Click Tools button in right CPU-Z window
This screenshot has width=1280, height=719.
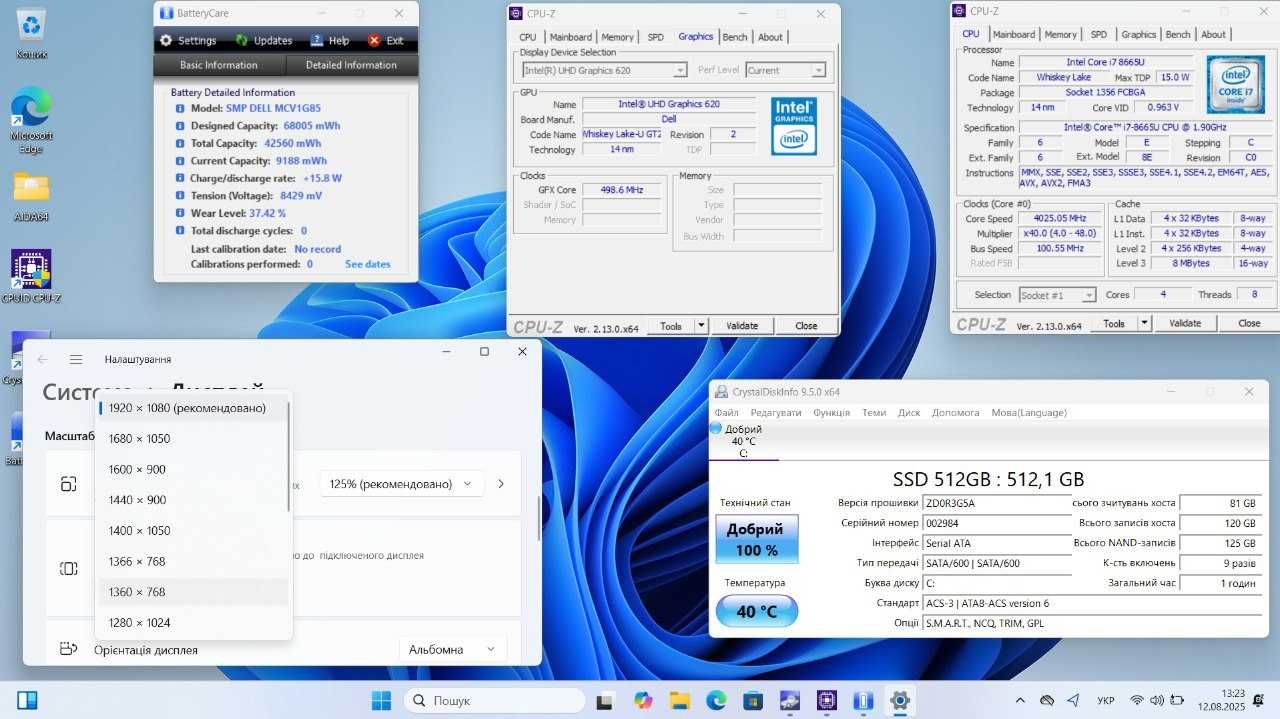click(1113, 323)
